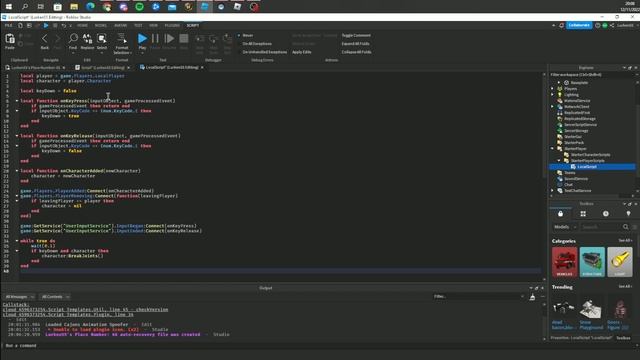Click the Select tool icon

(x=102, y=38)
